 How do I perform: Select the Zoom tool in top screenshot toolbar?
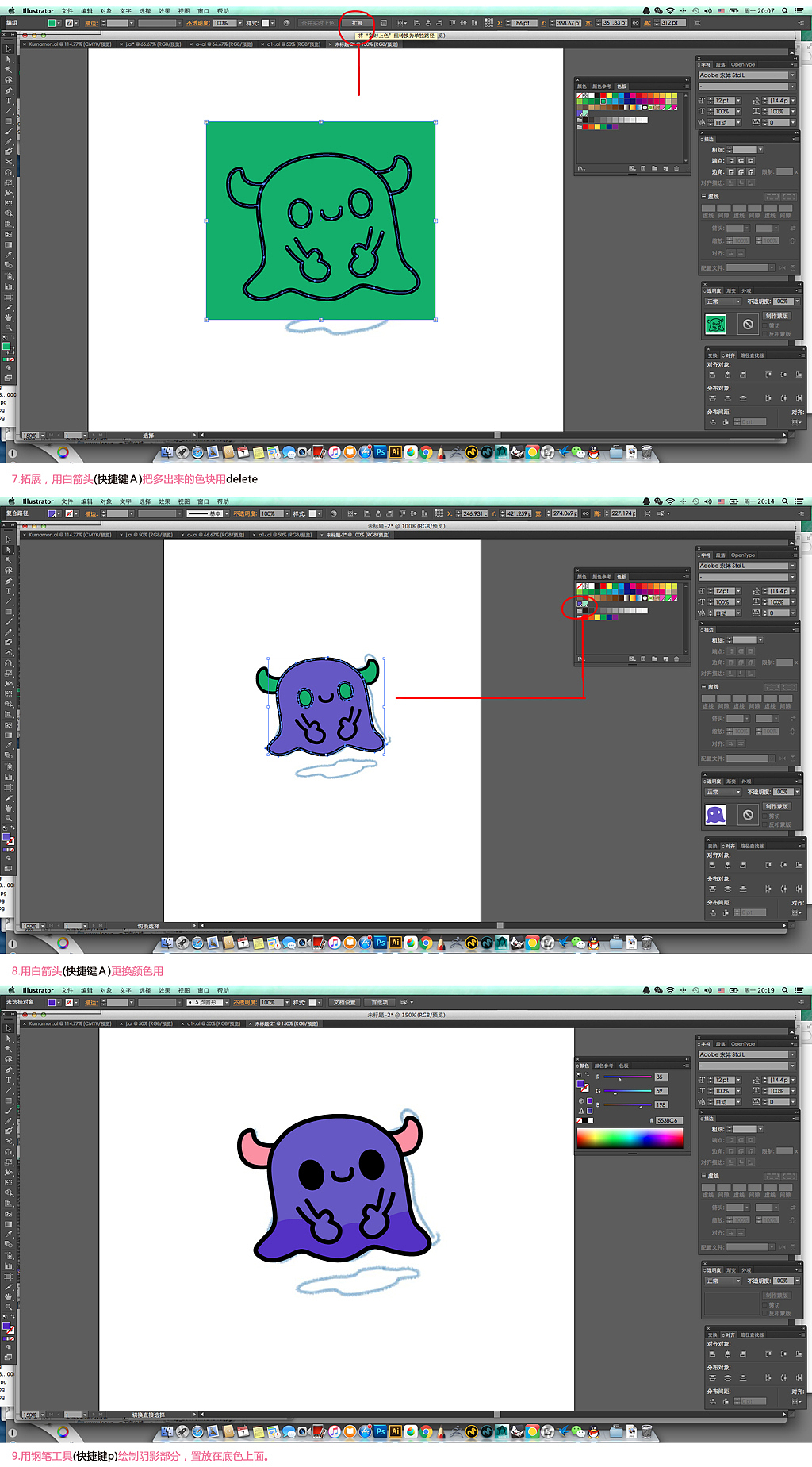click(9, 328)
